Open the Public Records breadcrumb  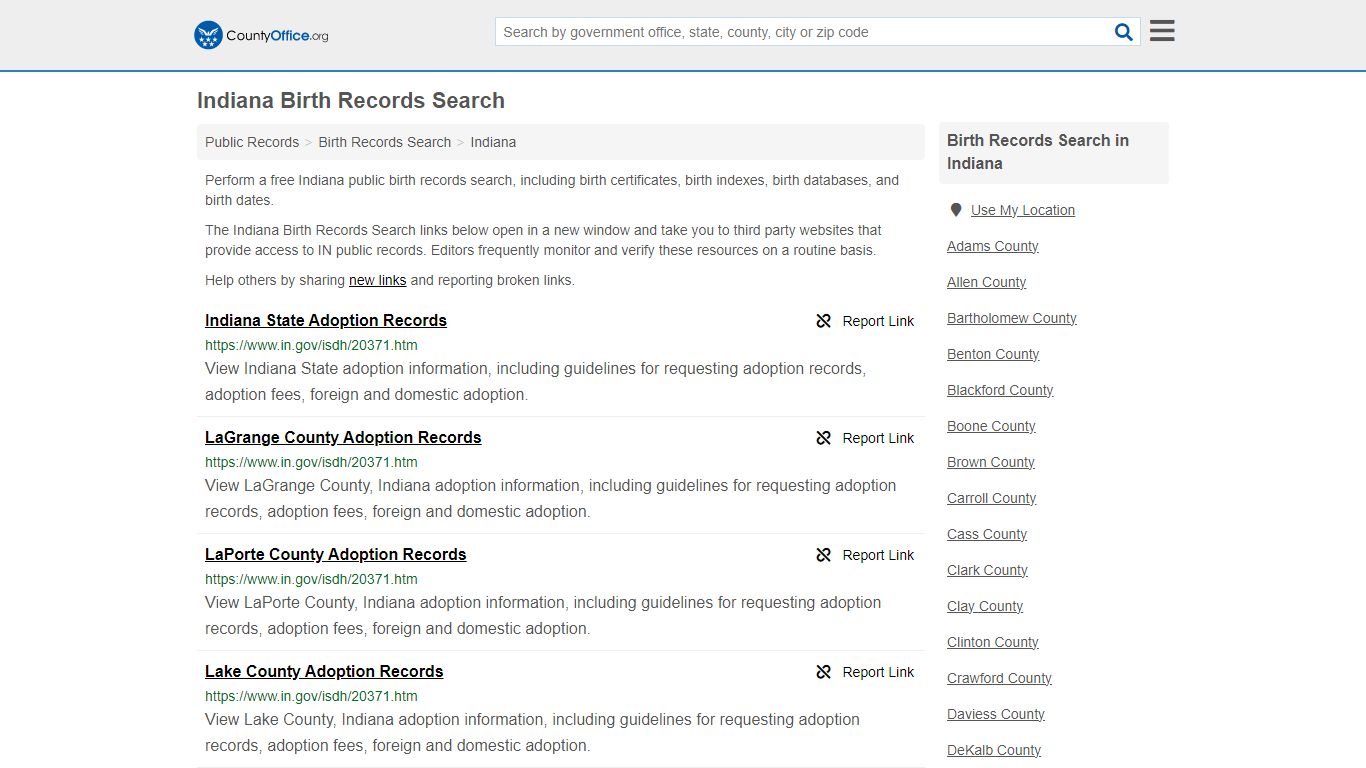coord(252,142)
